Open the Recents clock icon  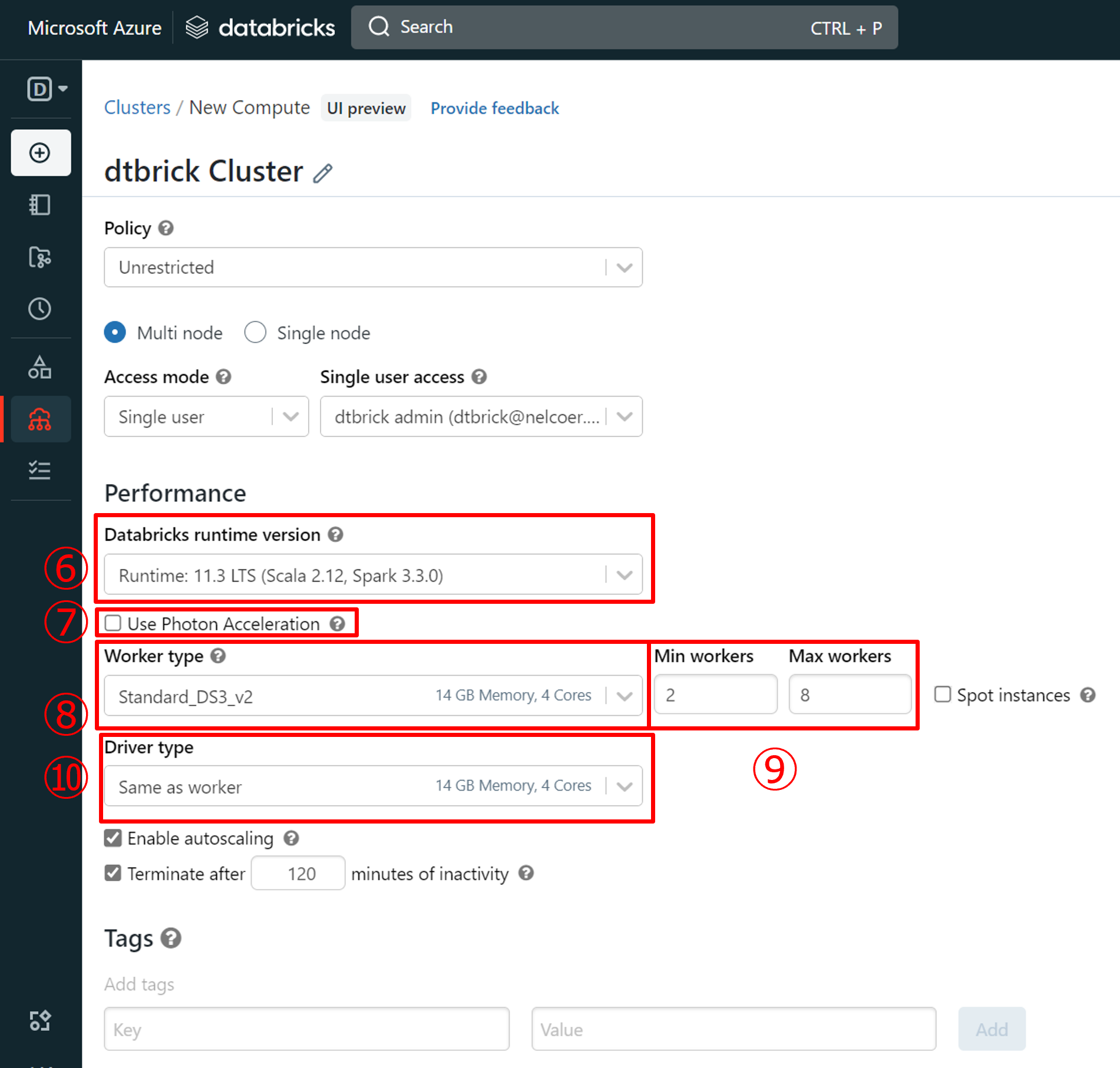click(40, 309)
